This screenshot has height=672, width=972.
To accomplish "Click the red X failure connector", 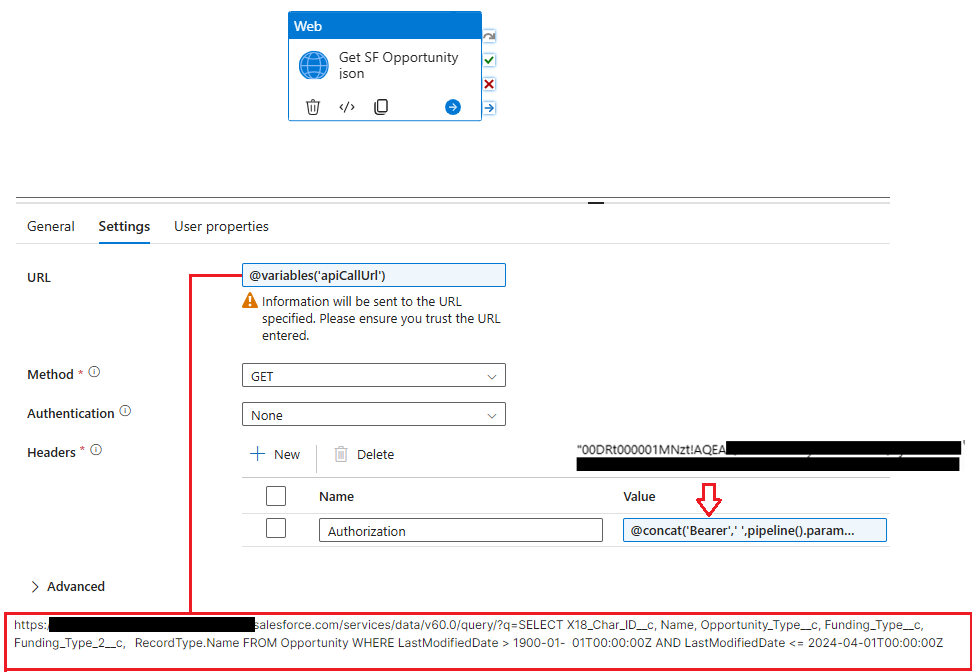I will [489, 84].
